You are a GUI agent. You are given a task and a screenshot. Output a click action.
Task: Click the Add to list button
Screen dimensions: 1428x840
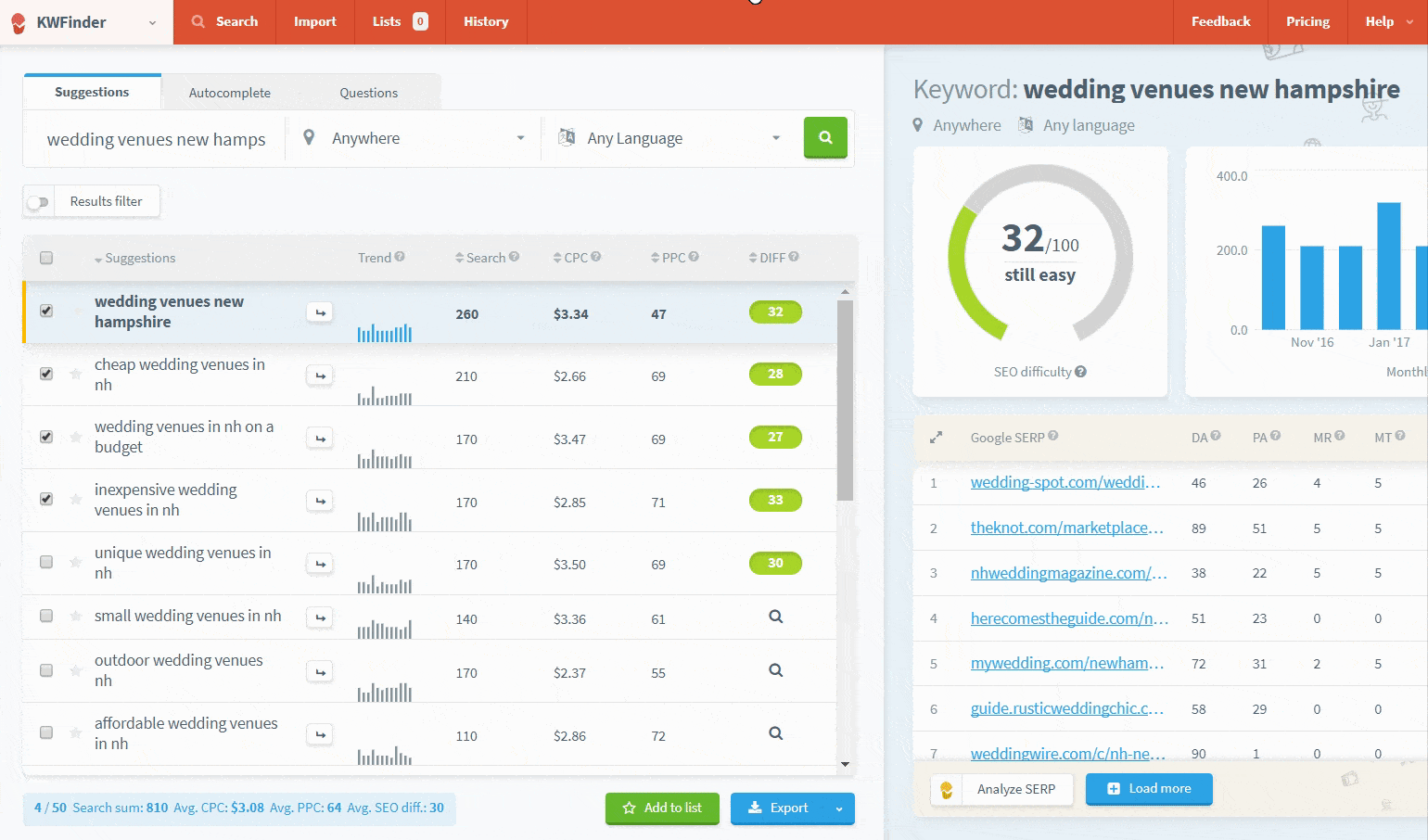[662, 808]
